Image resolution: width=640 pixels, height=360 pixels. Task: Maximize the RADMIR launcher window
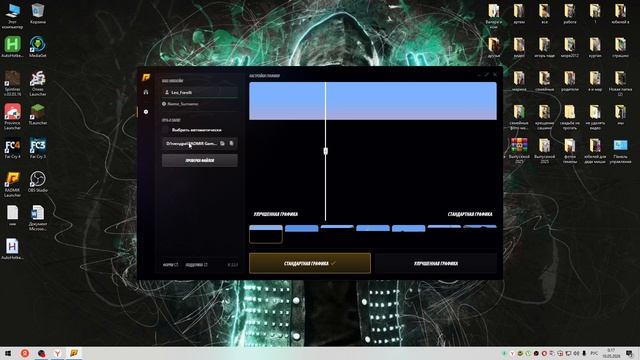pos(487,75)
